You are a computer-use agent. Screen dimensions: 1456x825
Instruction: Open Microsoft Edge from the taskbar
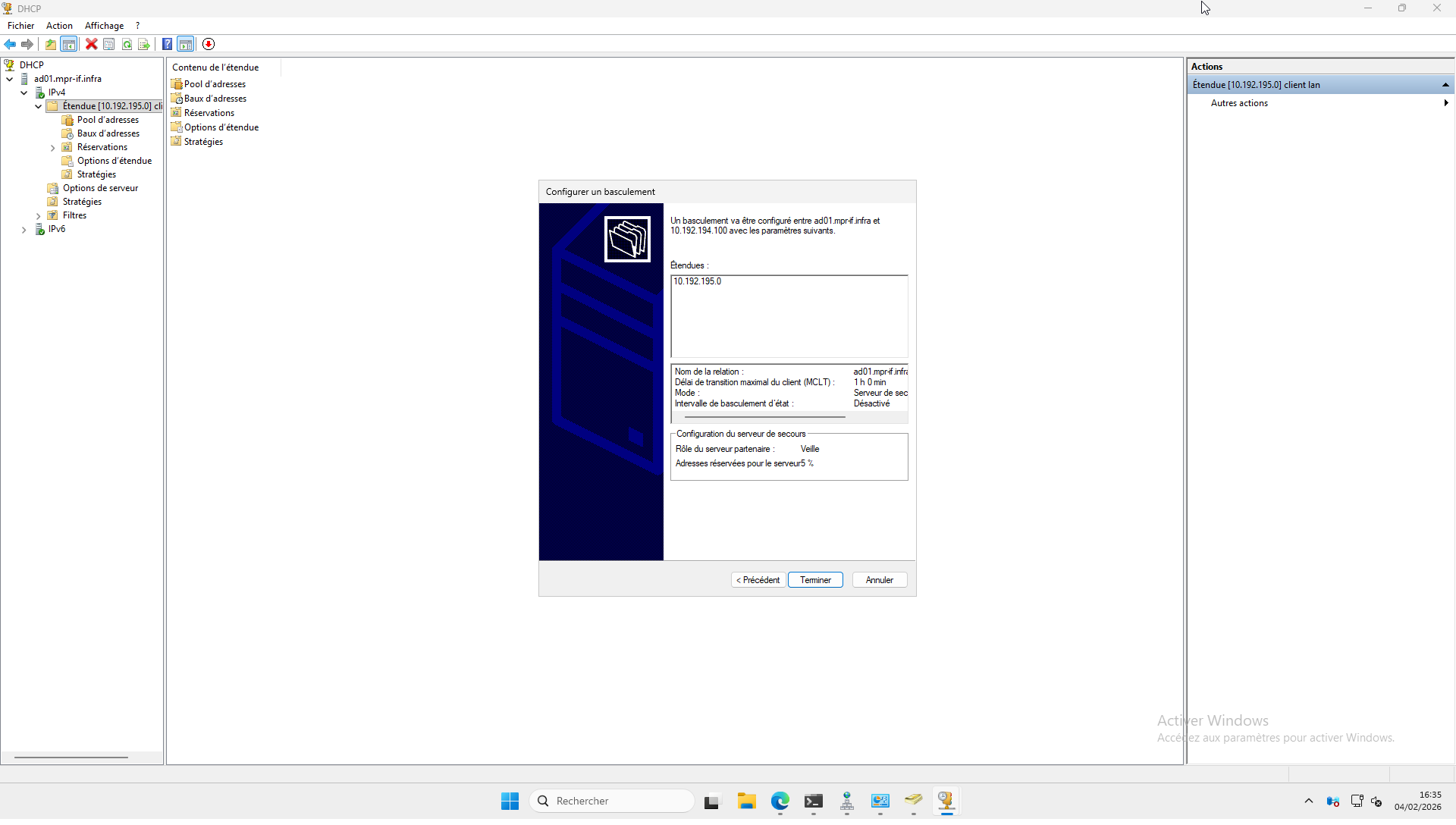coord(780,801)
